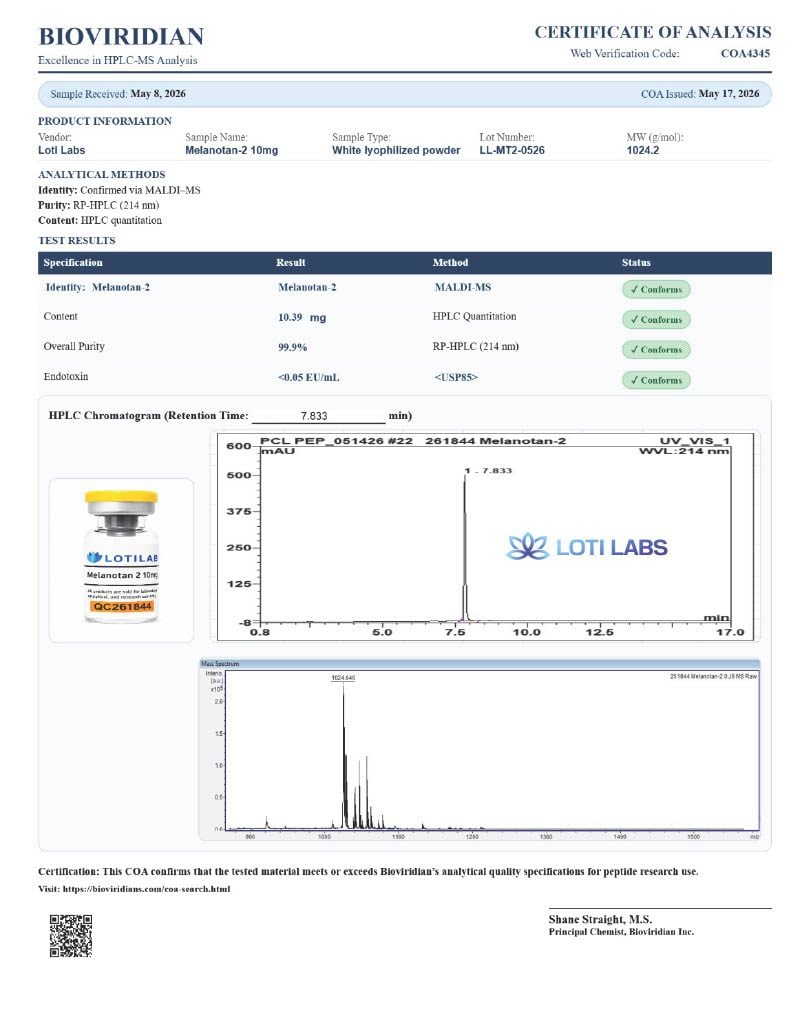Click the Content HPLC quantitation line
Viewport: 791px width, 1024px height.
pyautogui.click(x=100, y=220)
